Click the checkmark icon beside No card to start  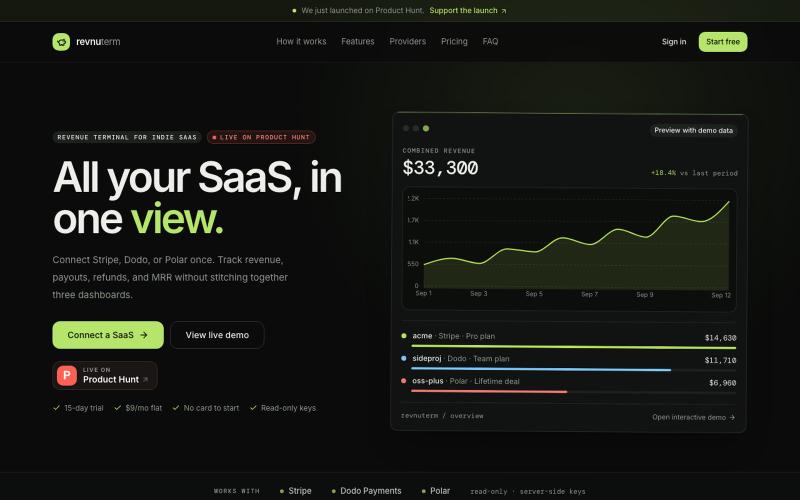click(176, 408)
